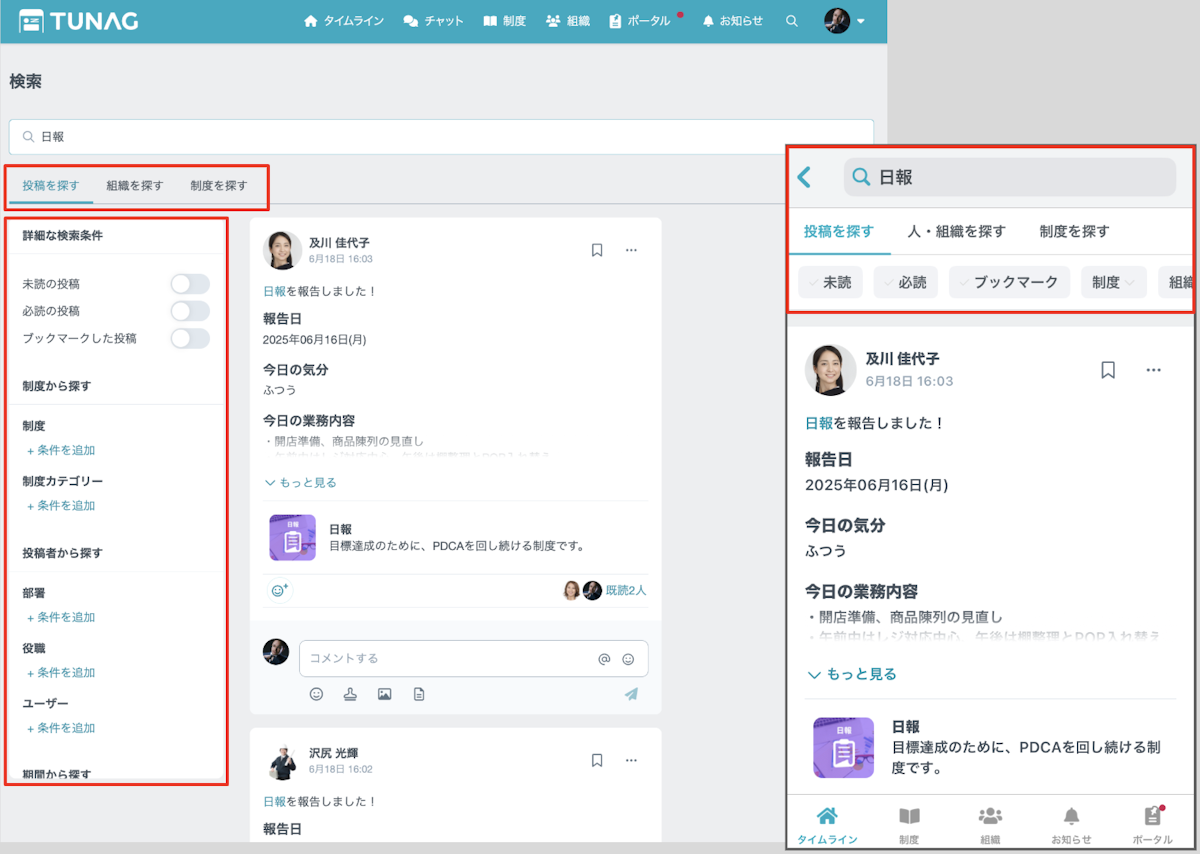
Task: Click the mention @ icon in comment box
Action: tap(604, 659)
